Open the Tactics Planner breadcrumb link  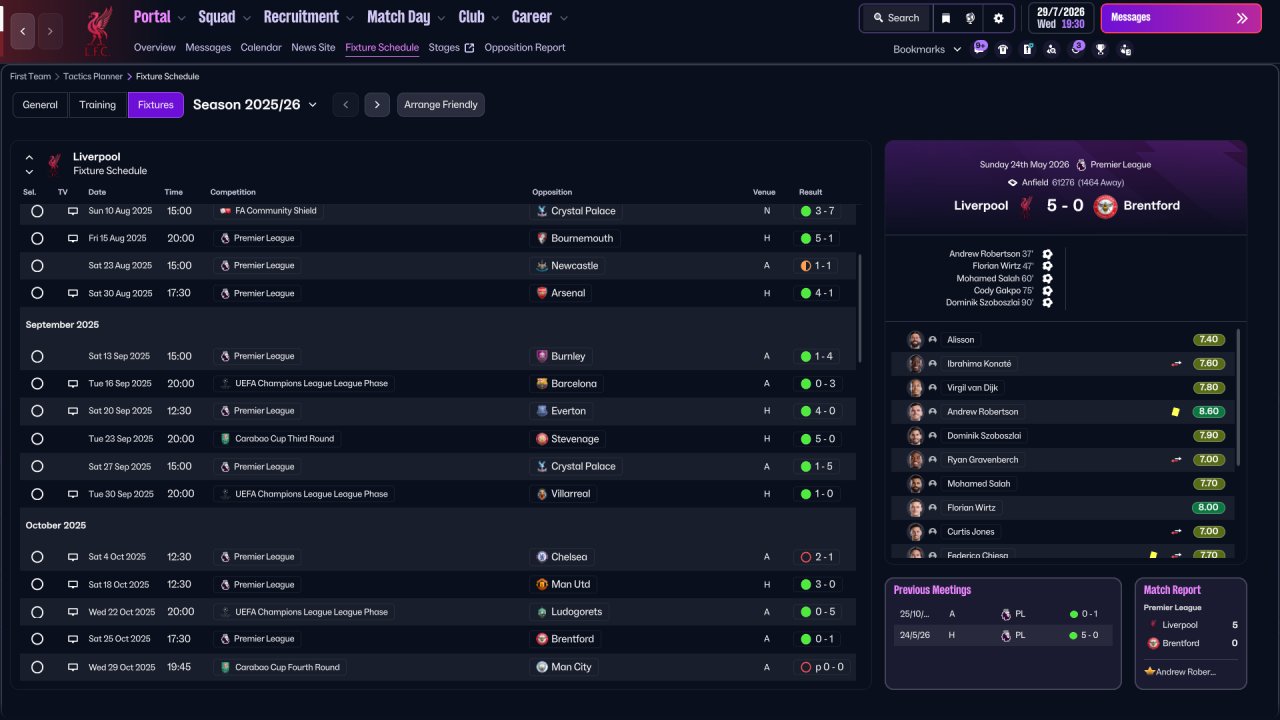(93, 76)
